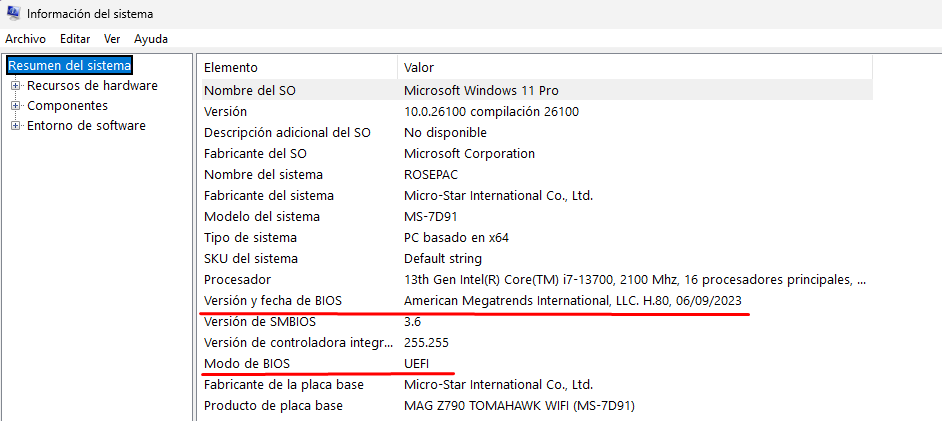The image size is (942, 421).
Task: Select the Recursos de hardware tree item
Action: click(93, 86)
